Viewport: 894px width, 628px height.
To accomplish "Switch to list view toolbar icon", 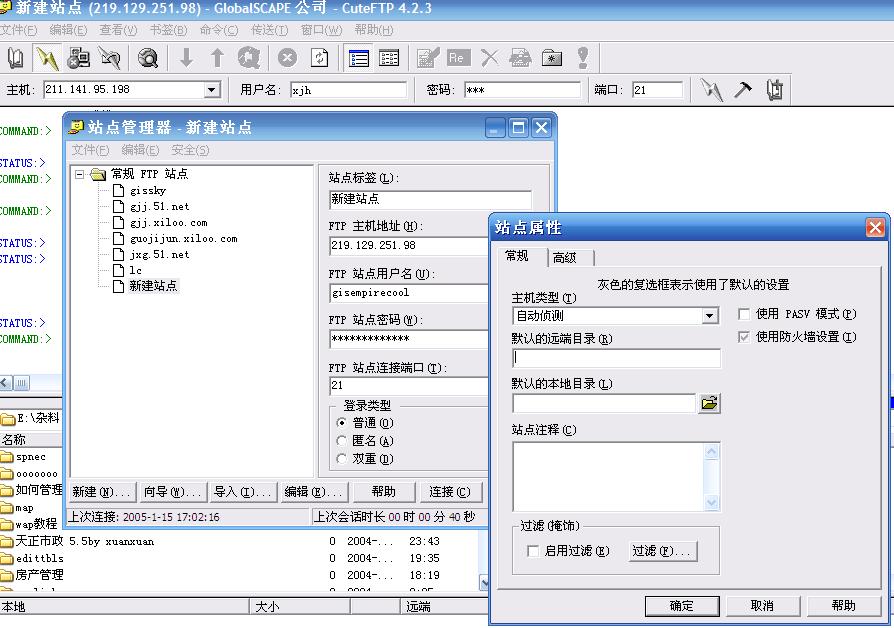I will [359, 58].
